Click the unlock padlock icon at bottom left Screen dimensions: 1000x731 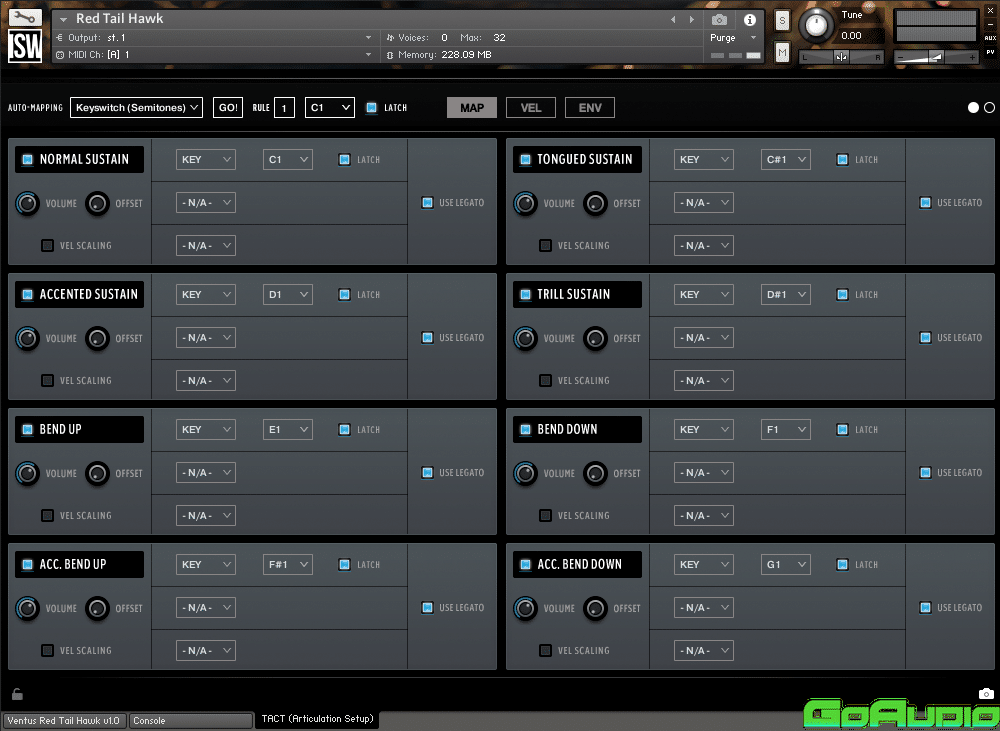pos(17,694)
